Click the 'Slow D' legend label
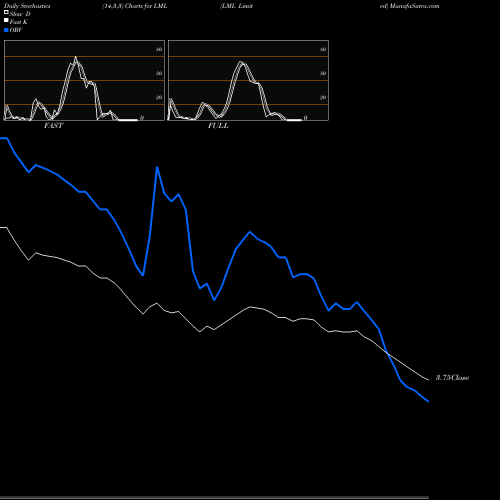500x500 pixels. (x=20, y=14)
